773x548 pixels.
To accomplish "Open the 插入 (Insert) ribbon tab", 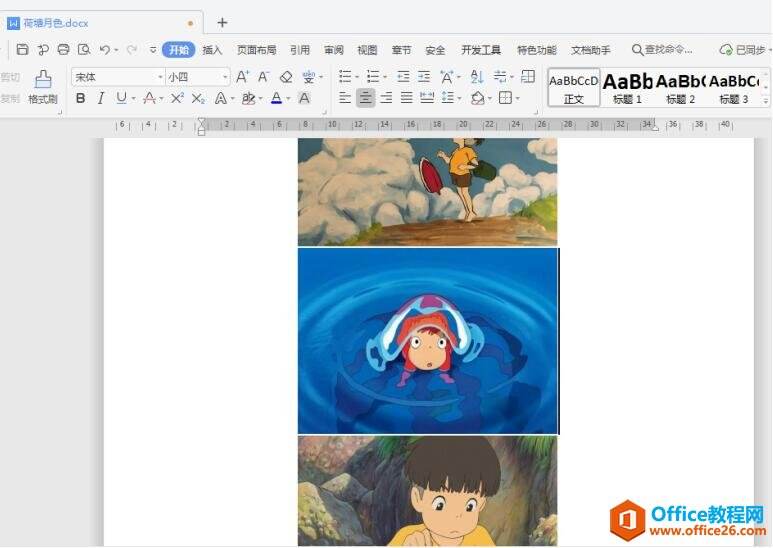I will pyautogui.click(x=212, y=50).
